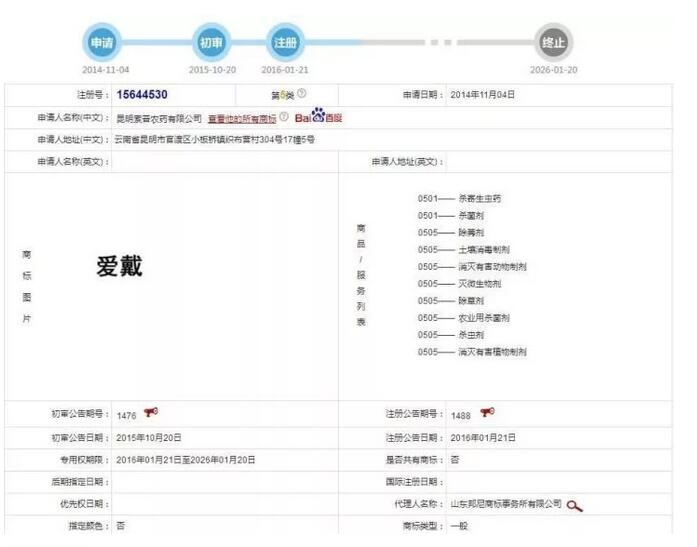
Task: Click goods item 0505 除莠剂
Action: (451, 232)
